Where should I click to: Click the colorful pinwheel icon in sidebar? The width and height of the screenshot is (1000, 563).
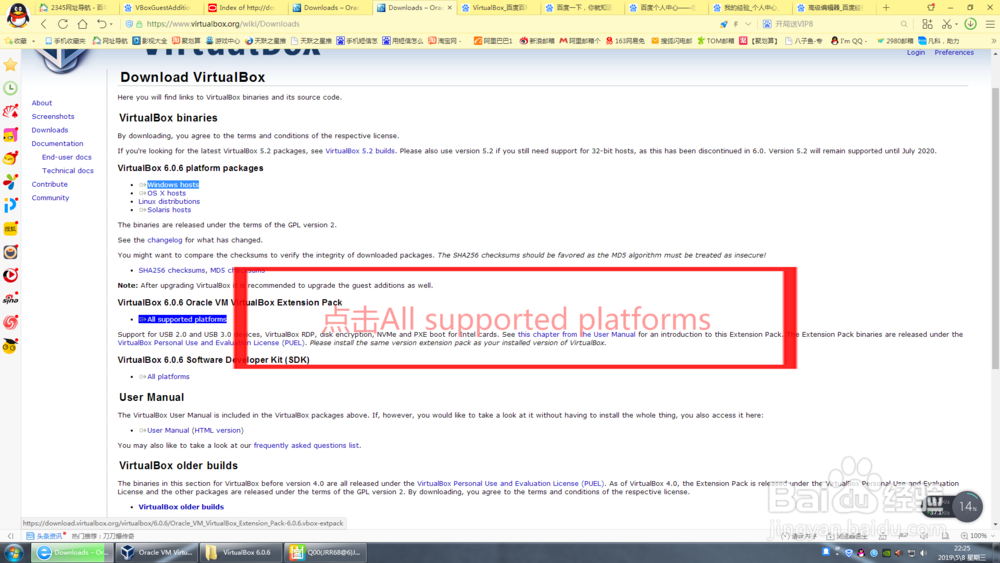(10, 182)
